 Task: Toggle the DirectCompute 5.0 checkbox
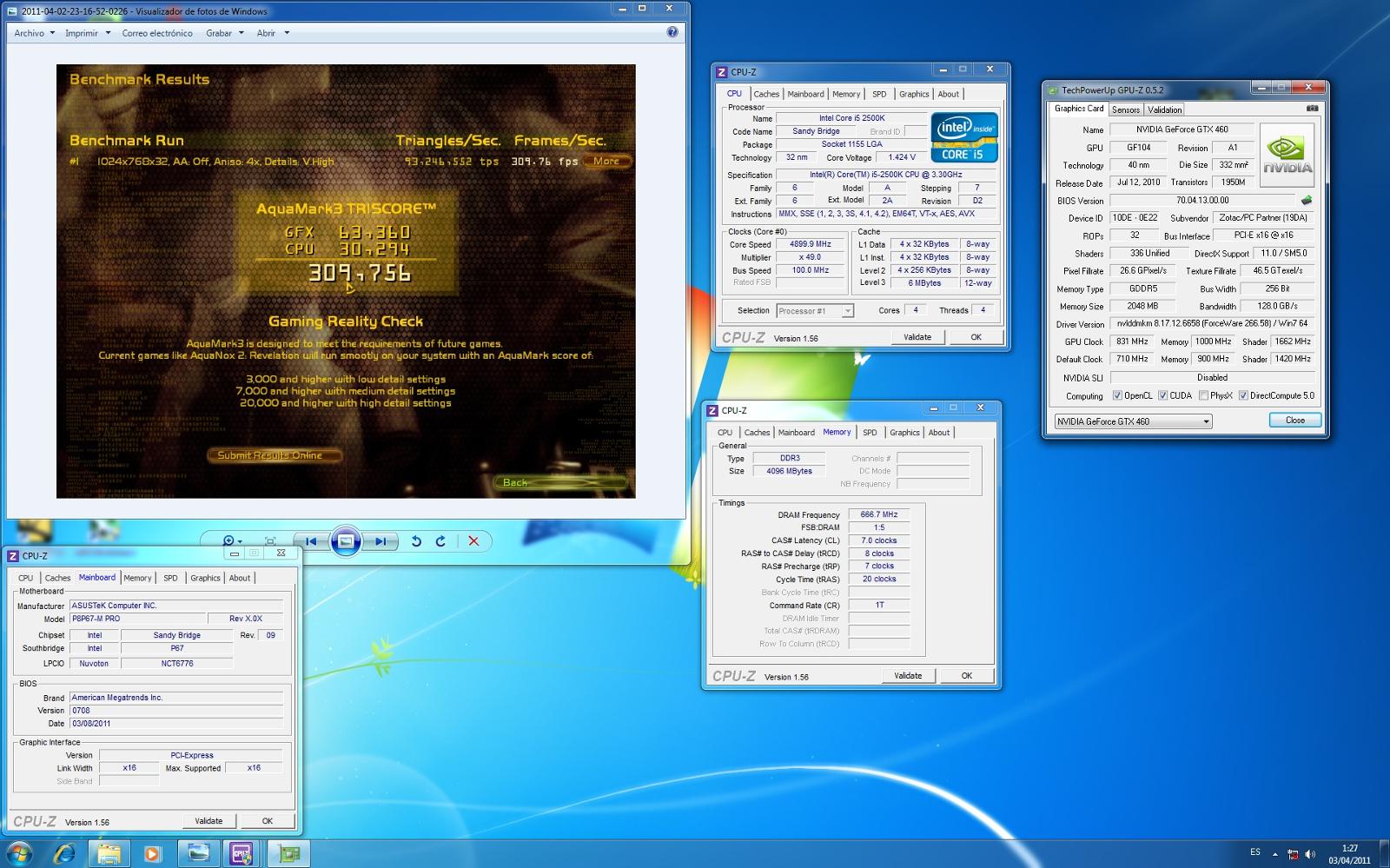point(1243,396)
